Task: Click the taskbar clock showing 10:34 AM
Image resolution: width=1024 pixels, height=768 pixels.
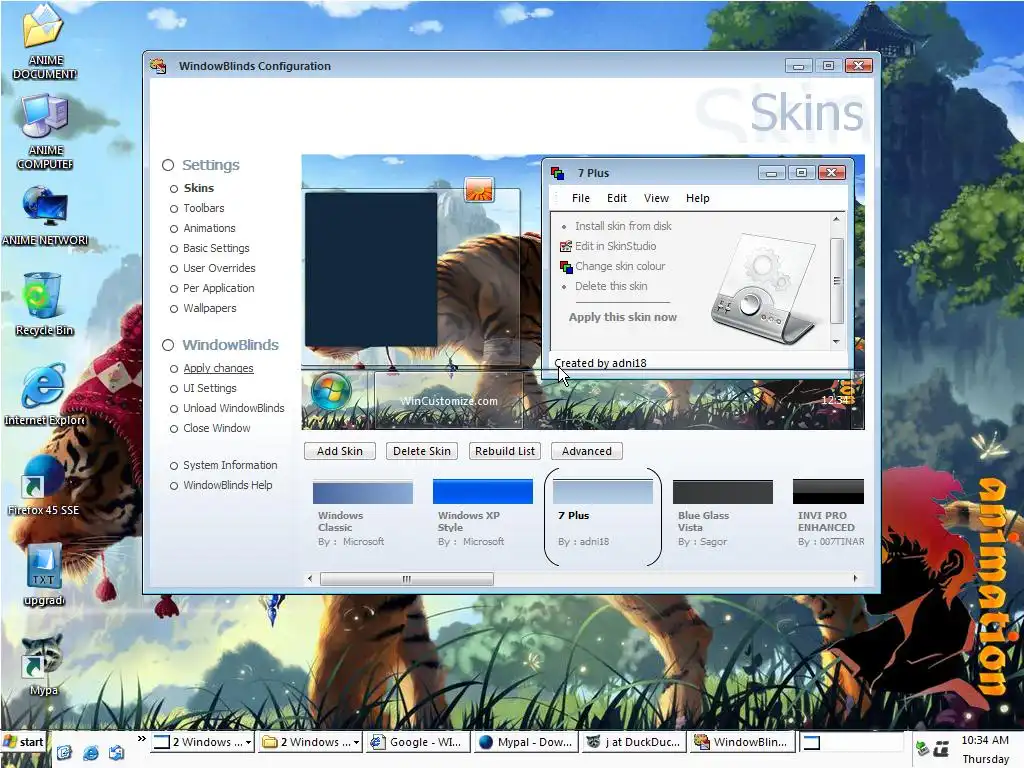Action: pyautogui.click(x=985, y=741)
